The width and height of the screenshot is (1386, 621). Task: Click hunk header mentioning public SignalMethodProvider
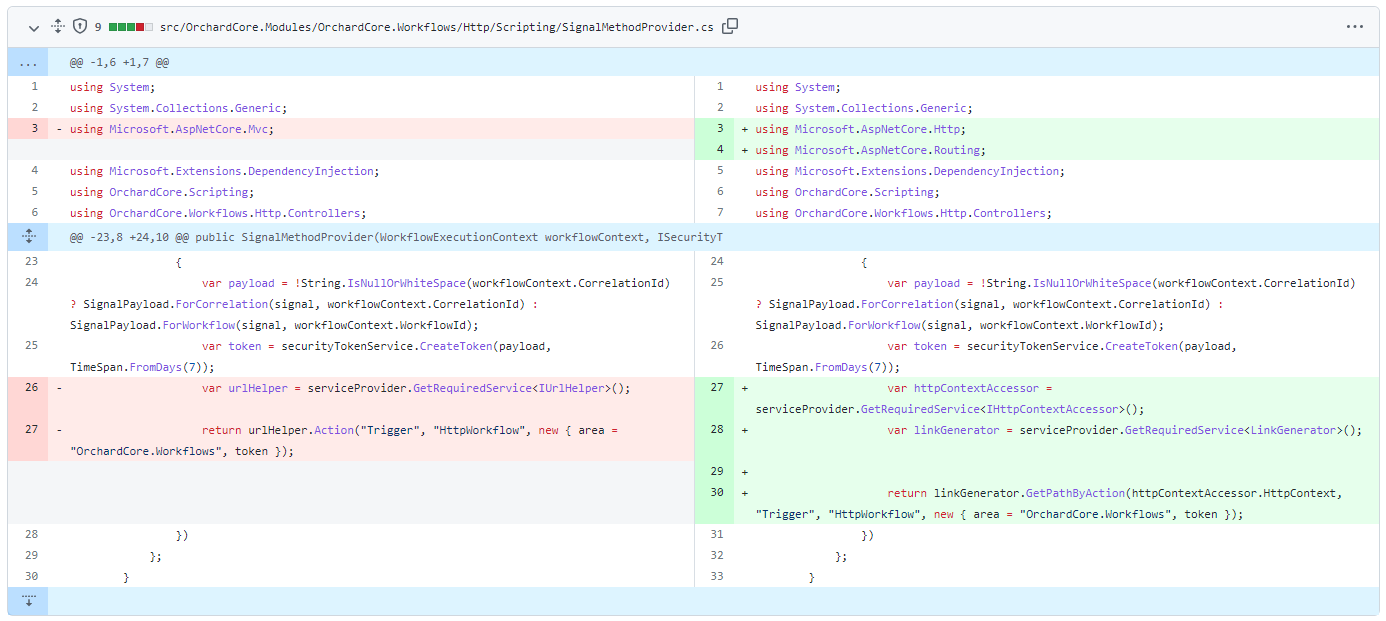pyautogui.click(x=396, y=237)
